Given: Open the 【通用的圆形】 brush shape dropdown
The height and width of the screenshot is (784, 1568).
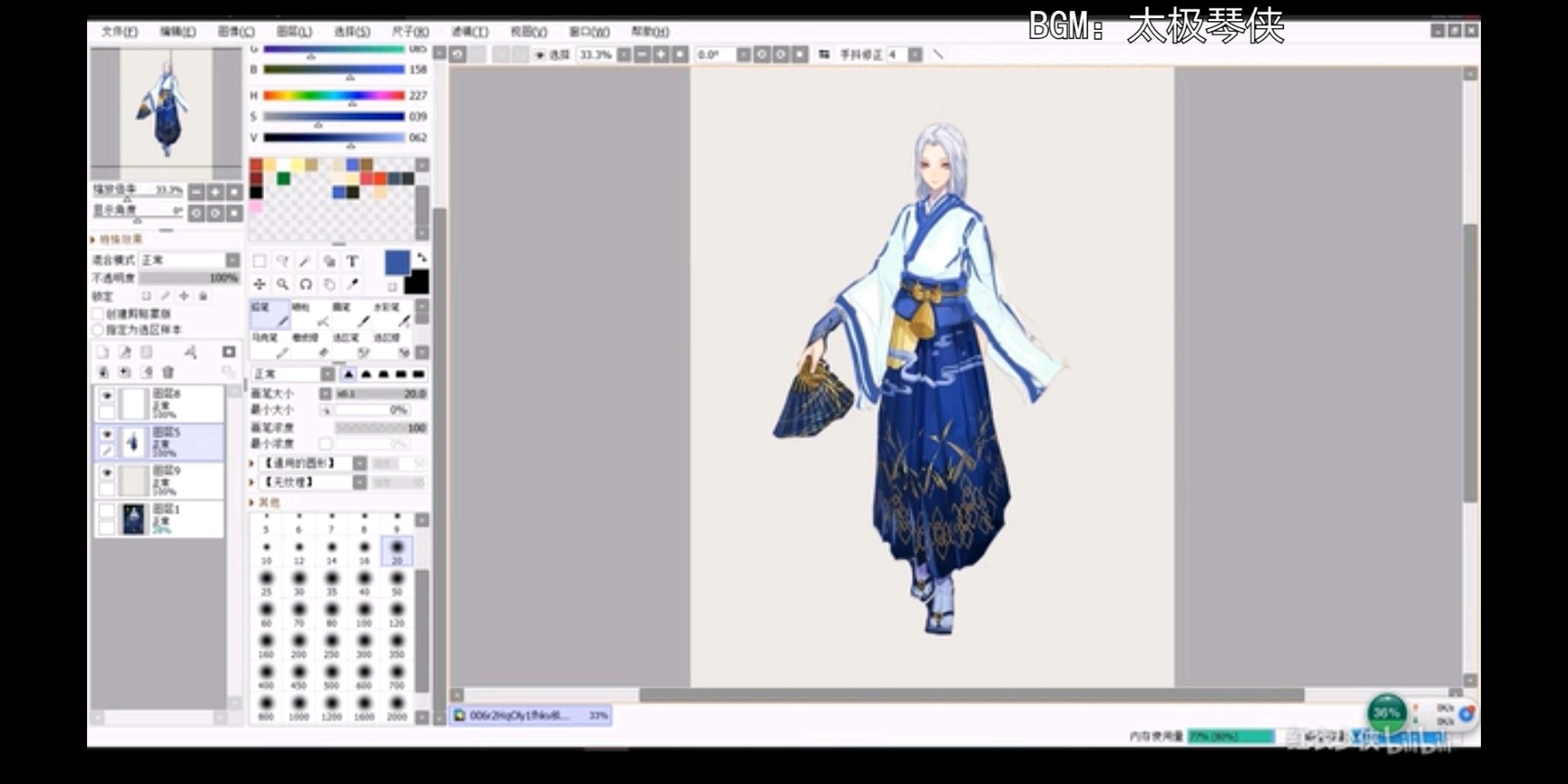Looking at the screenshot, I should (360, 463).
